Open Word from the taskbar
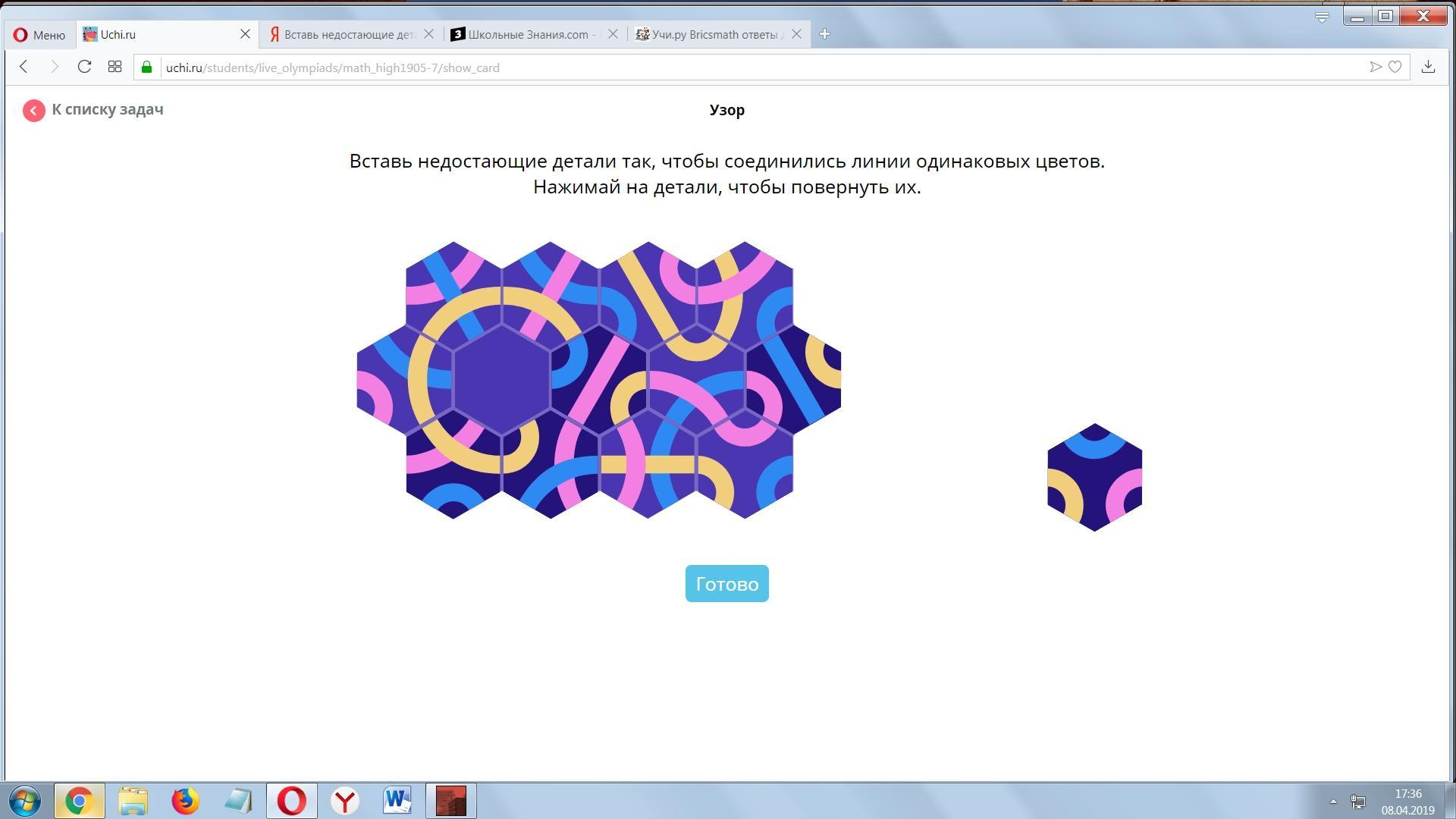The width and height of the screenshot is (1456, 819). pyautogui.click(x=397, y=801)
